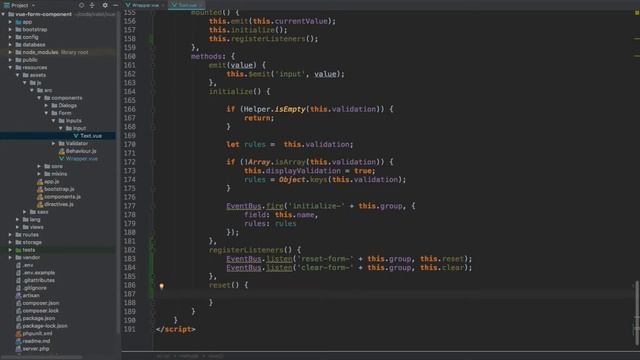Image resolution: width=640 pixels, height=360 pixels.
Task: Click the green tests folder icon
Action: pyautogui.click(x=18, y=250)
